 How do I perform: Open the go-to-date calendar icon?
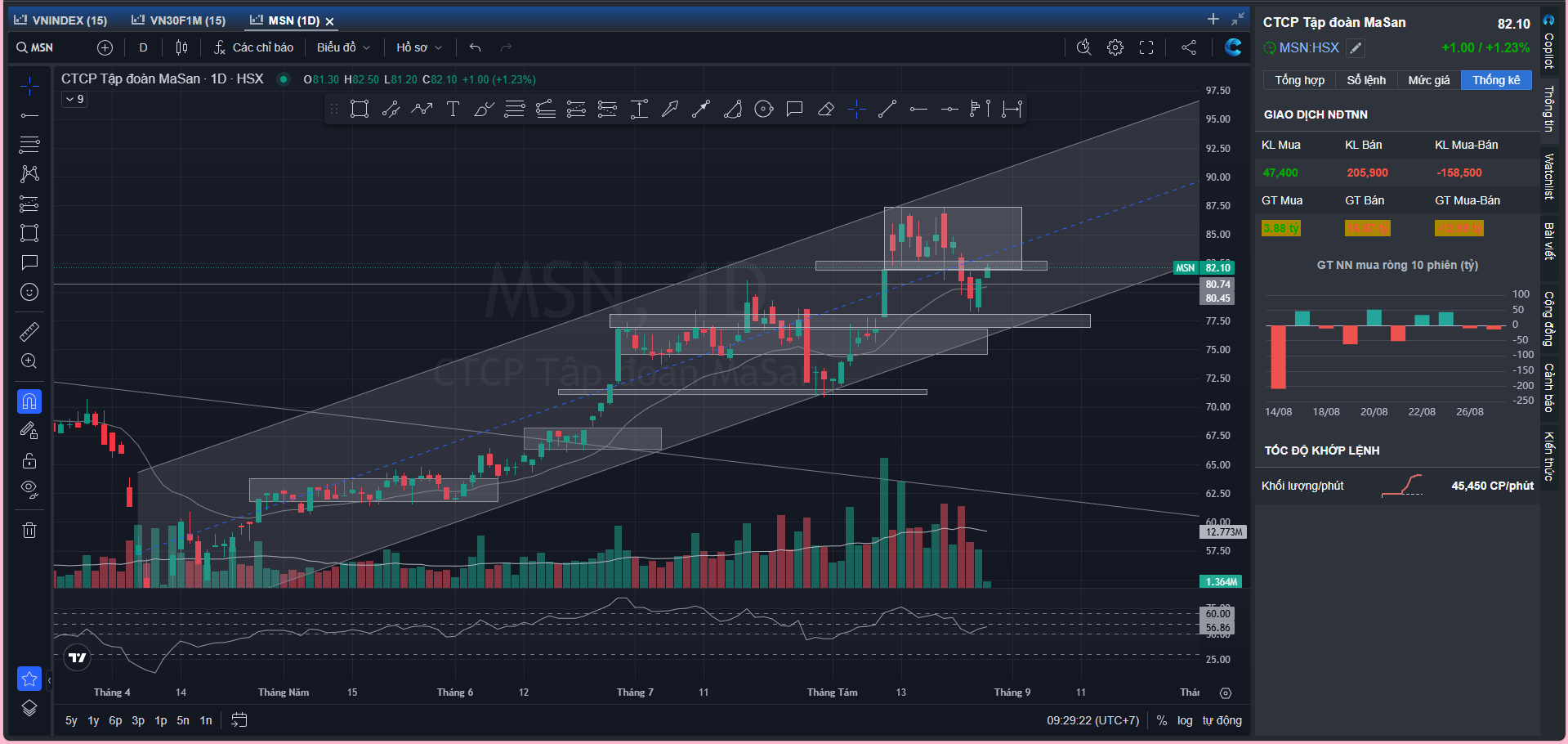[239, 720]
